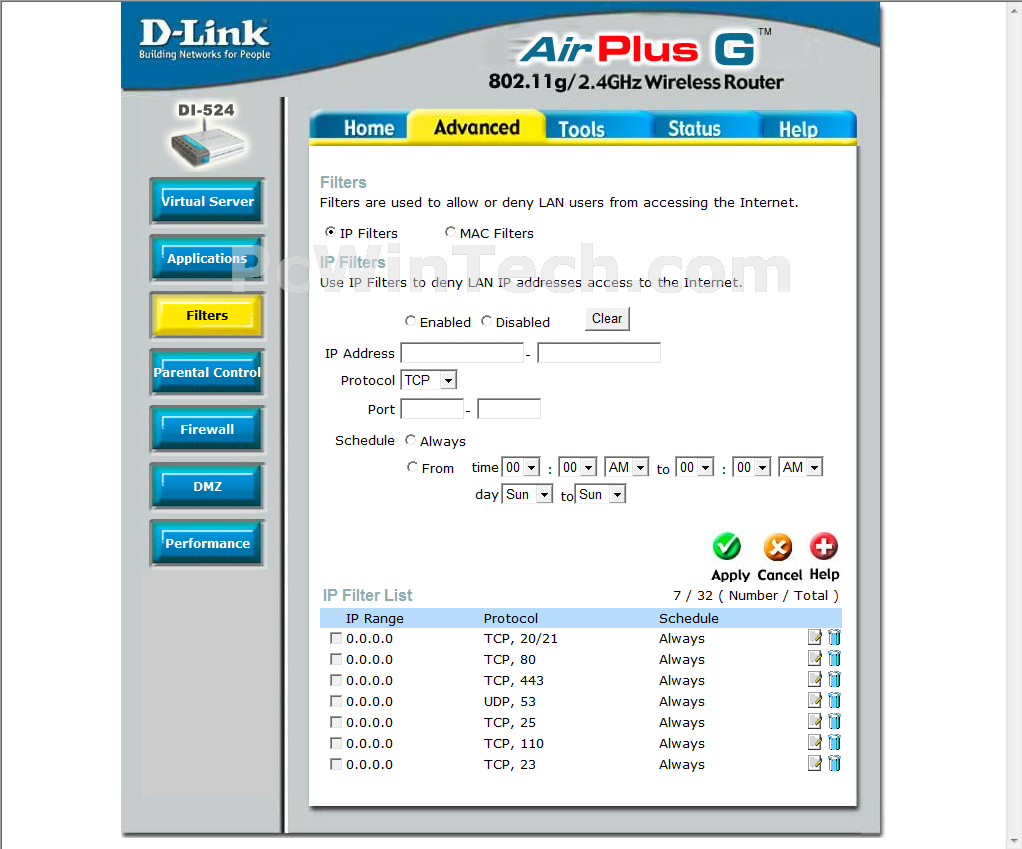1022x849 pixels.
Task: Select the Enabled radio button
Action: 411,321
